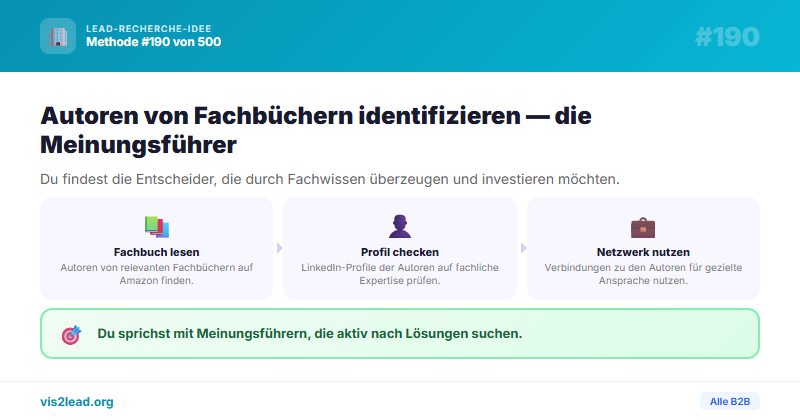Click the subtitle starting 'Du findest die Entscheider'
The image size is (800, 420).
(x=330, y=179)
